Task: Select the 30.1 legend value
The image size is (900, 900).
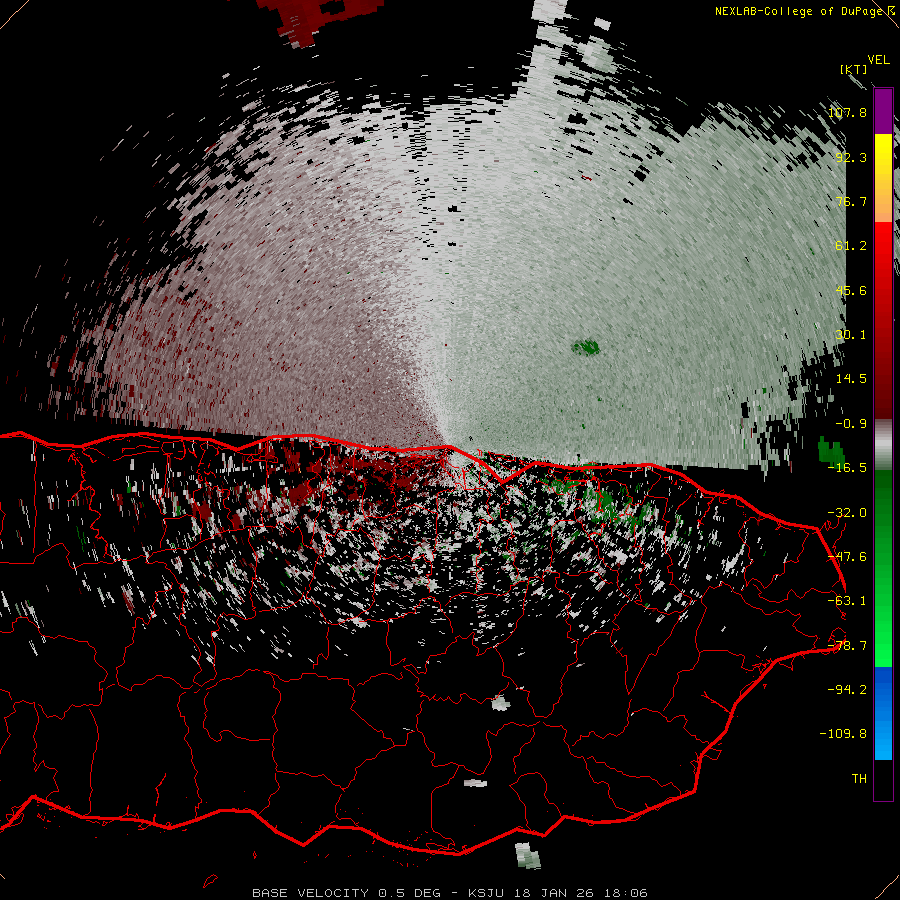Action: 851,335
